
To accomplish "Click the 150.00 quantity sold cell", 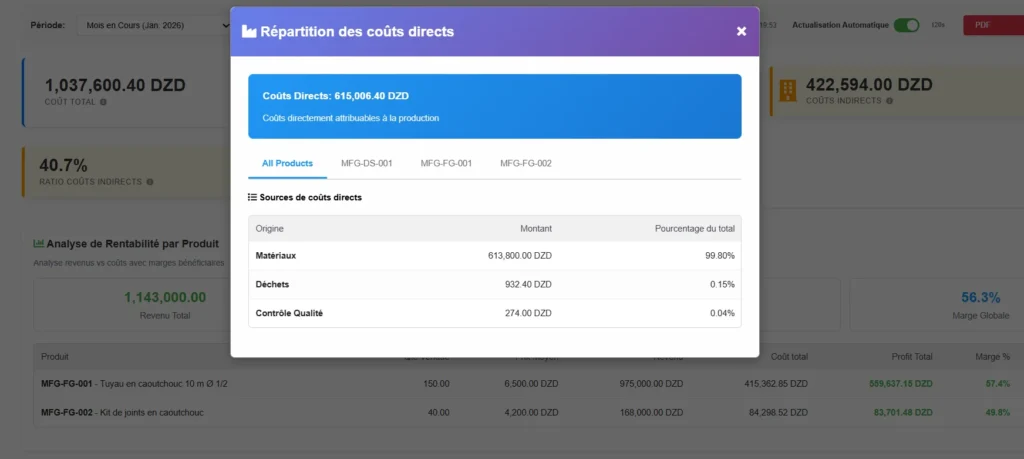I will pos(437,384).
